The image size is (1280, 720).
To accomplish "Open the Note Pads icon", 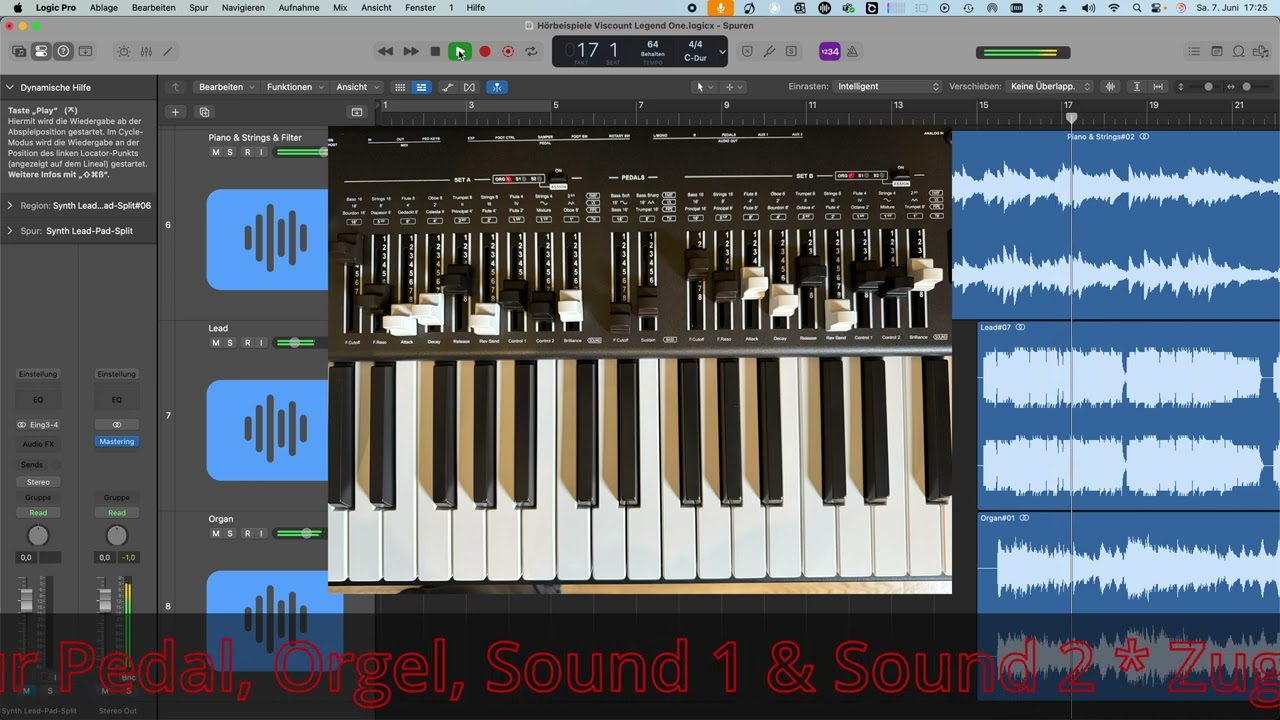I will [x=1217, y=51].
